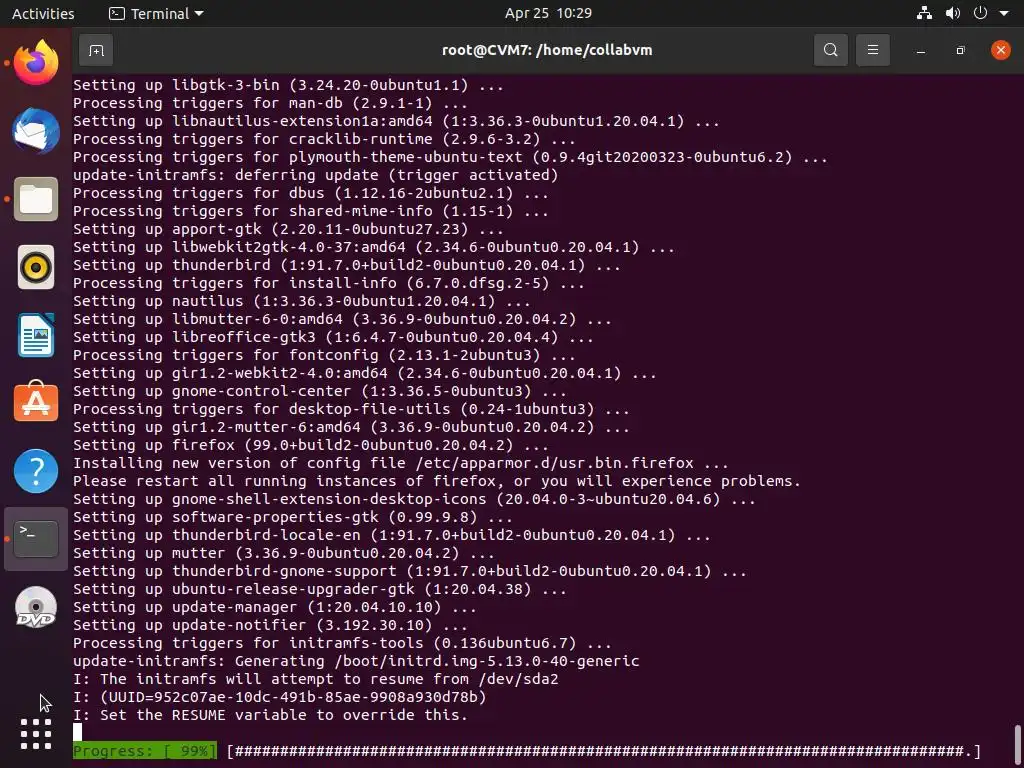Click 'The initramfs will attempt to resume' line

tap(315, 679)
